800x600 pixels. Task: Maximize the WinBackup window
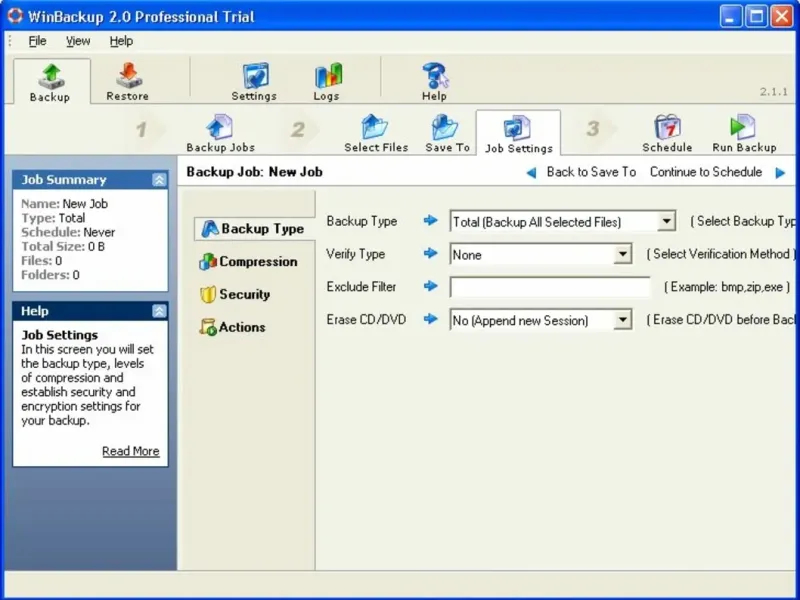(756, 16)
